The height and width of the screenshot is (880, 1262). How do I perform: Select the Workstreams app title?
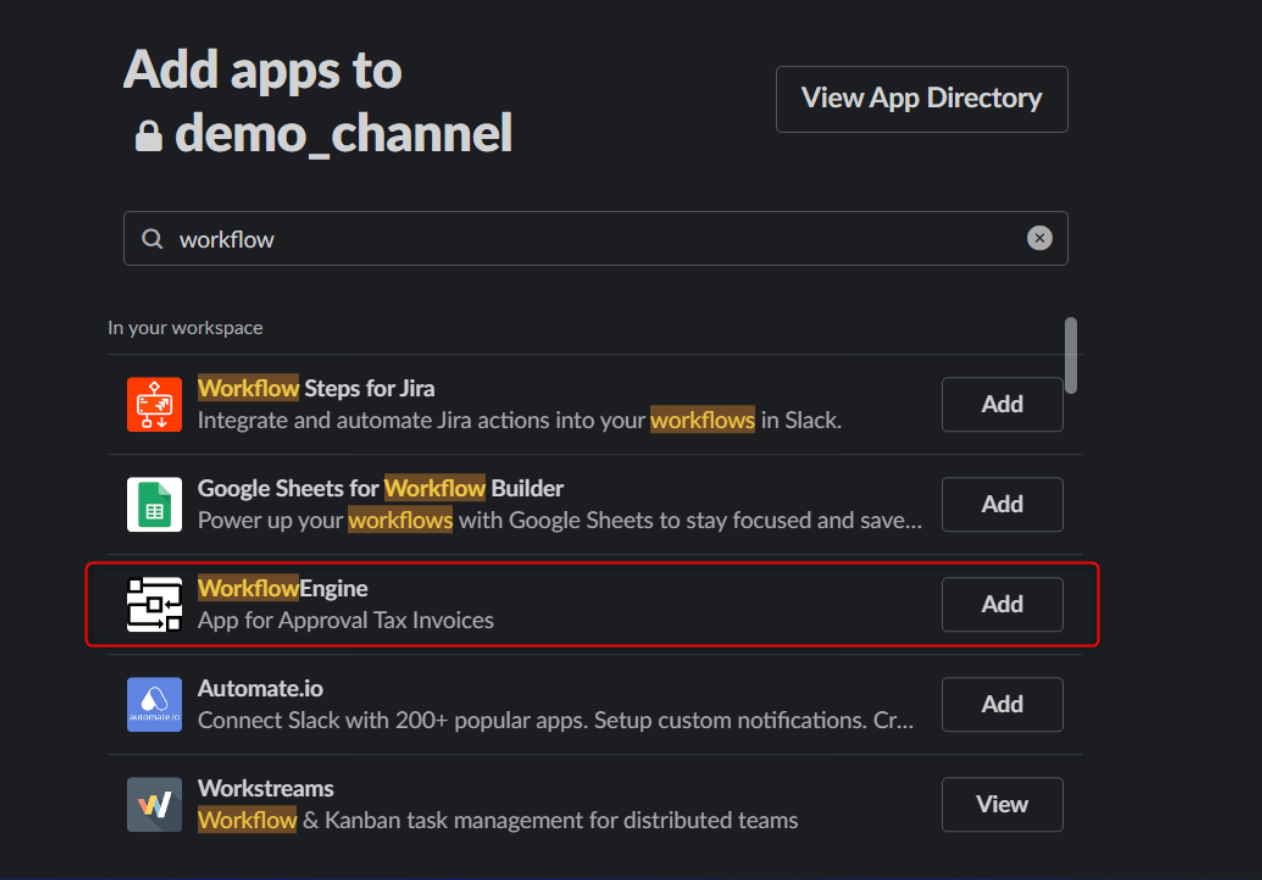click(265, 788)
